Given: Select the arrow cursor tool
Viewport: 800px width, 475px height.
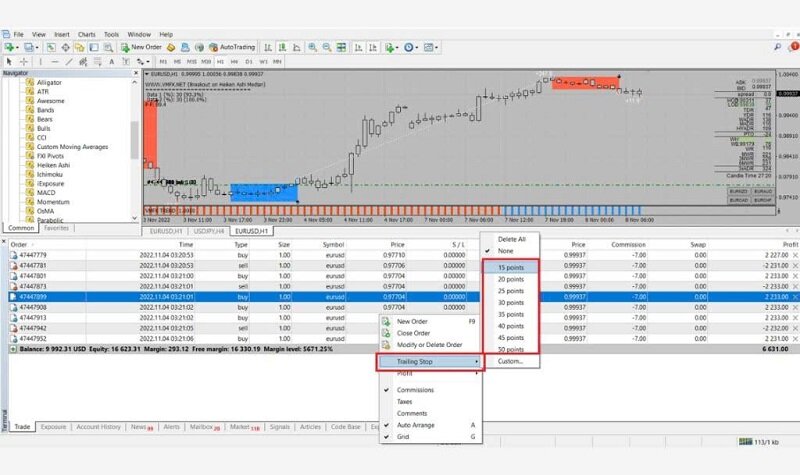Looking at the screenshot, I should [9, 61].
